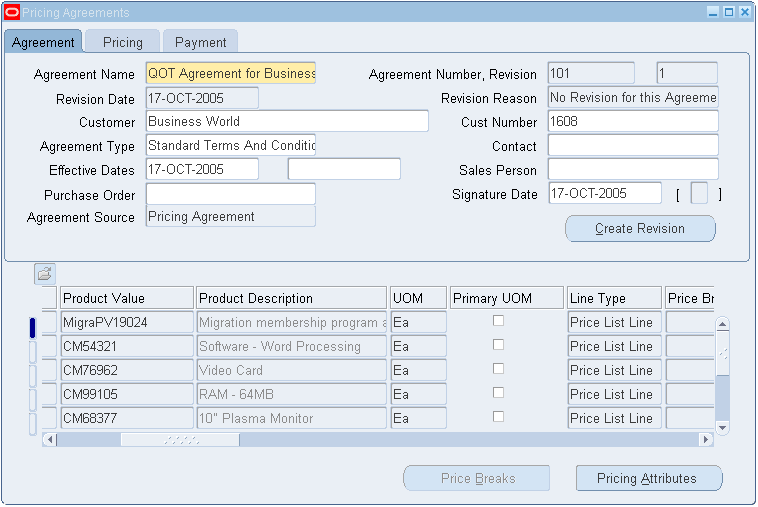Check Primary UOM for MigraPV19024
This screenshot has height=507, width=758.
498,321
